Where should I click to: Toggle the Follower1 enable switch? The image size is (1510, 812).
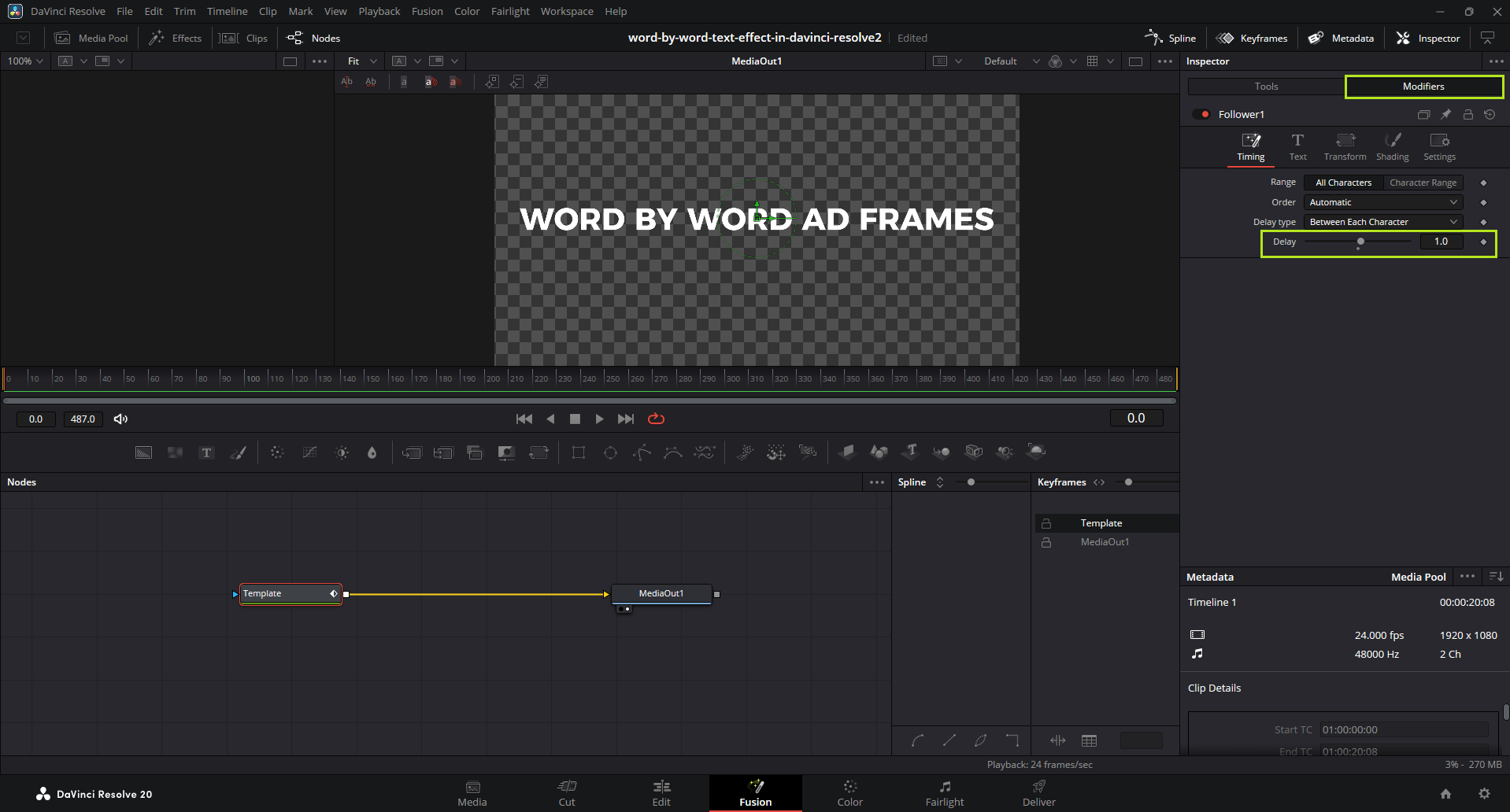point(1201,114)
